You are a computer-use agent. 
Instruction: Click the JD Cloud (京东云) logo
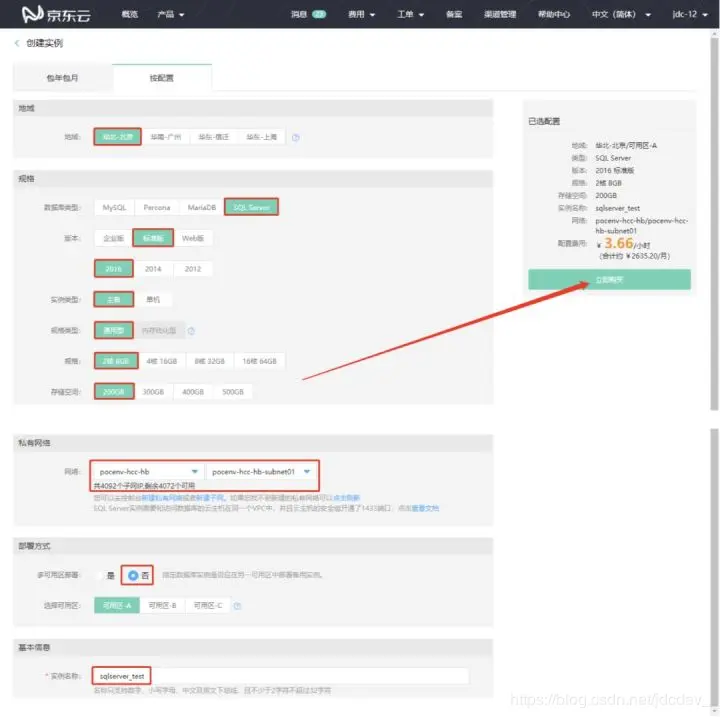tap(56, 14)
